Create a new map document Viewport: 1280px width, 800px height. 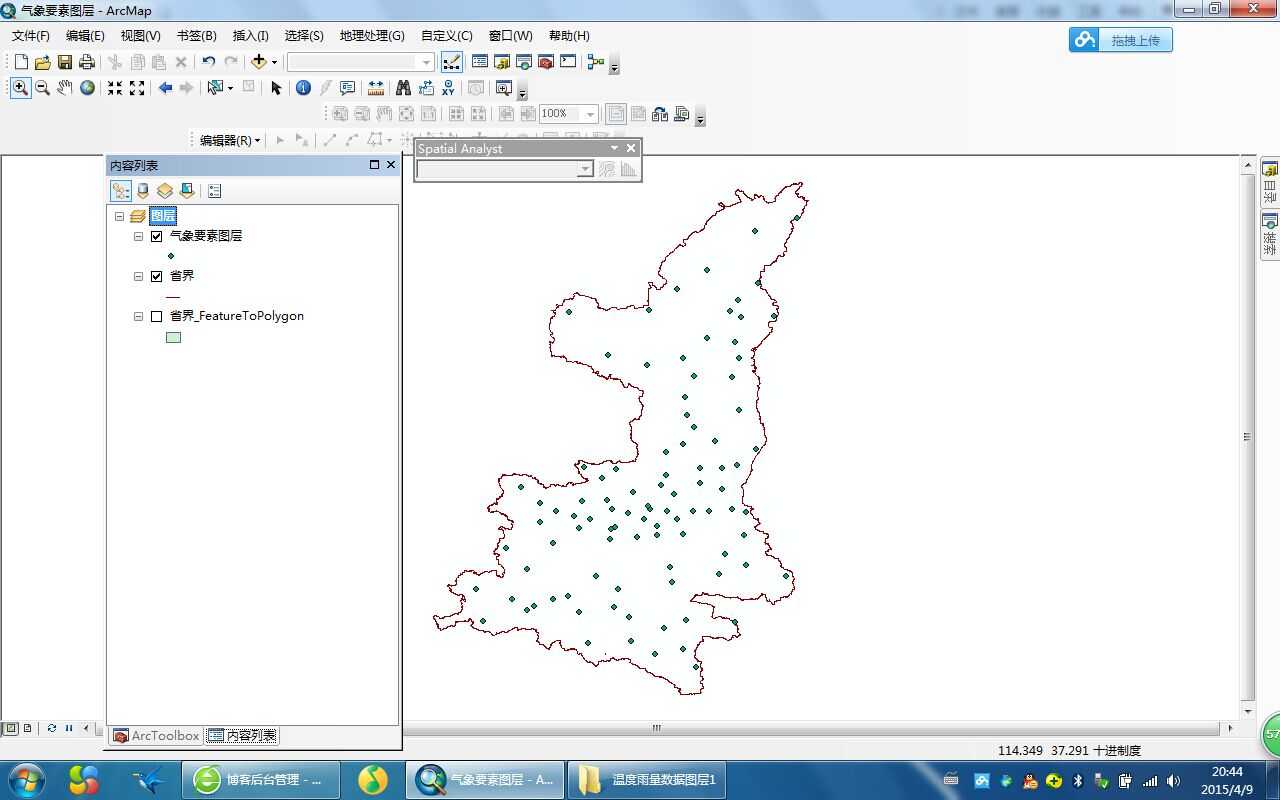coord(21,62)
